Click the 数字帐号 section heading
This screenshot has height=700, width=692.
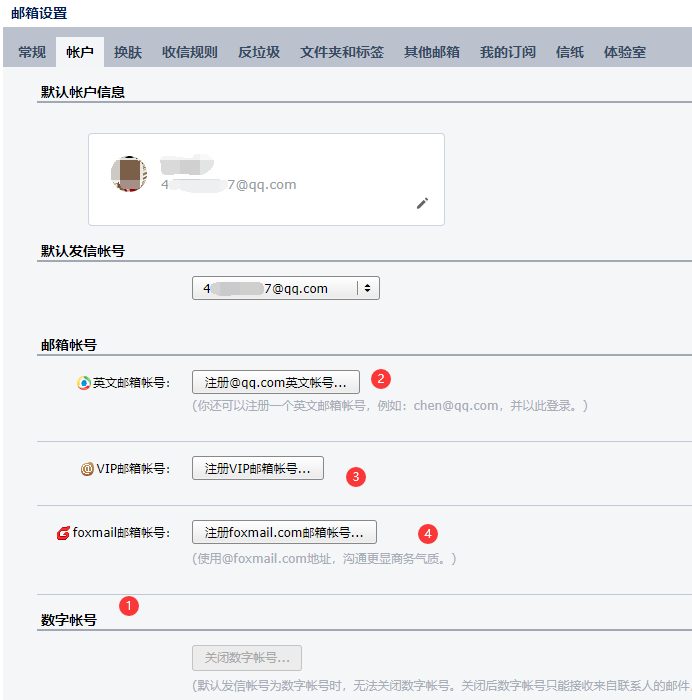point(69,620)
